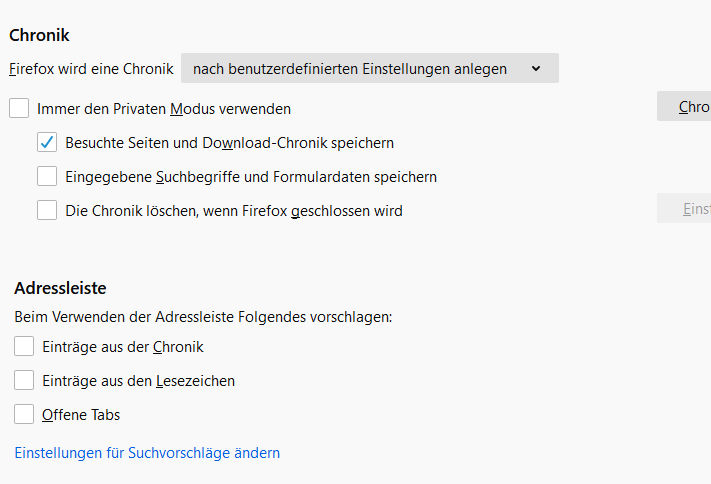Enable "Immer den Privaten Modus verwenden" checkbox
711x484 pixels.
(x=19, y=108)
